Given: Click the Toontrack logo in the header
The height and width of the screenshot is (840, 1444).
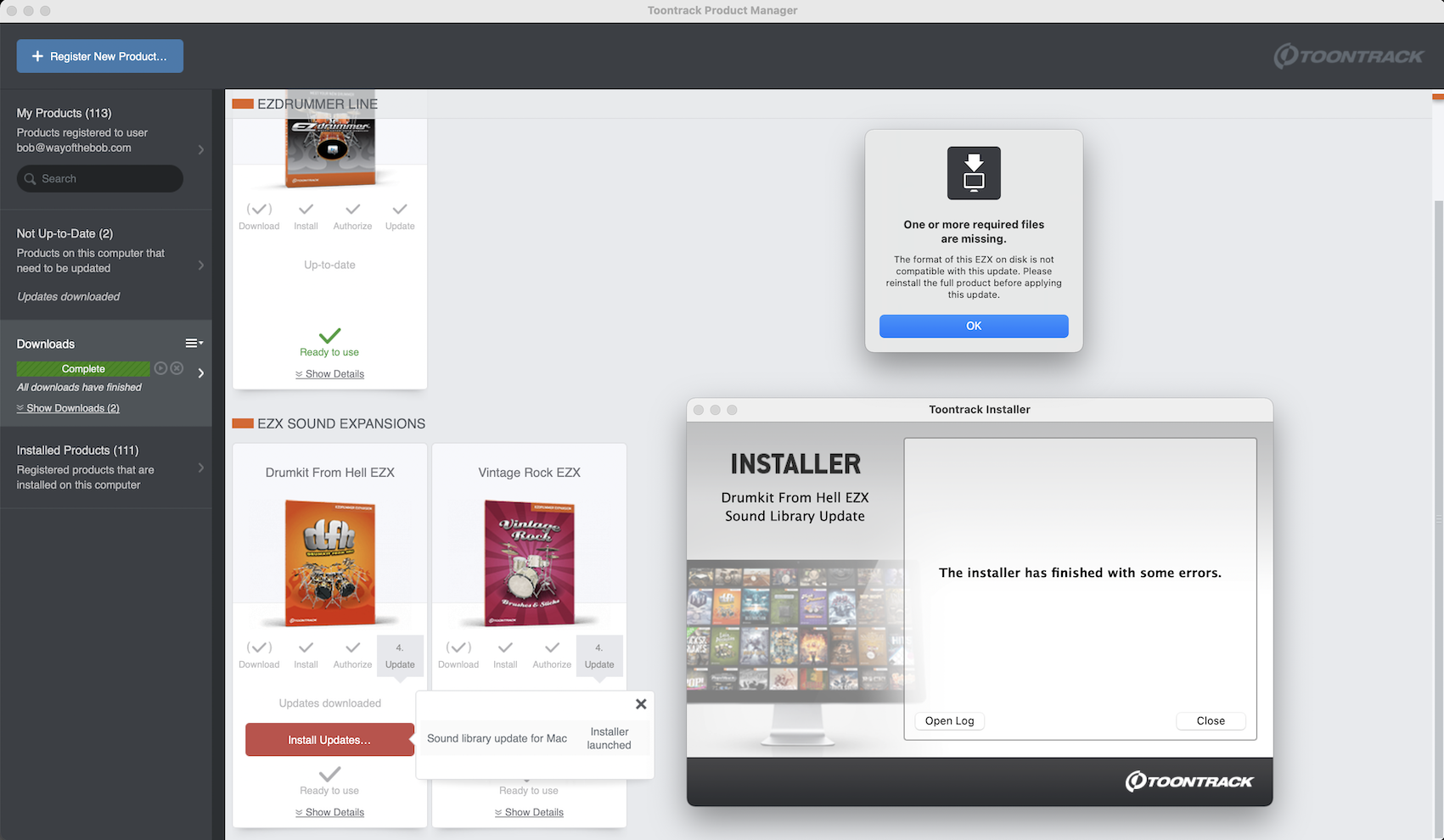Looking at the screenshot, I should tap(1348, 56).
